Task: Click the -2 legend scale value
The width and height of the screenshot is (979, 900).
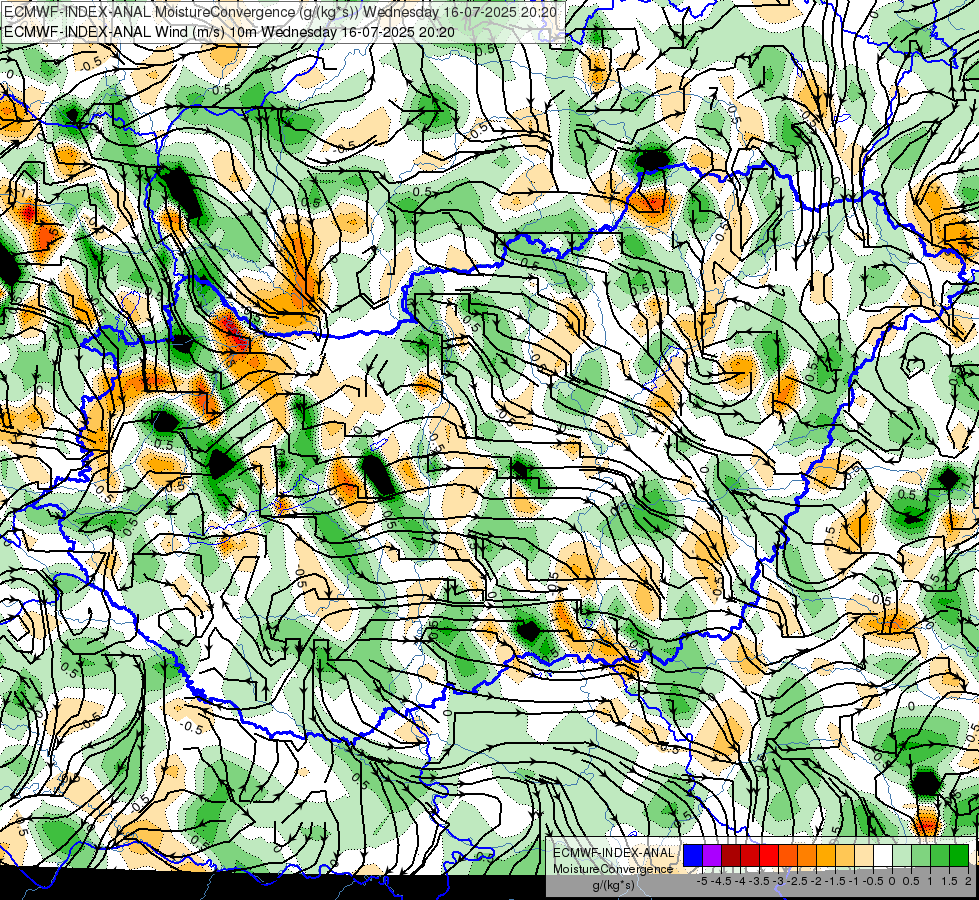Action: [x=816, y=881]
